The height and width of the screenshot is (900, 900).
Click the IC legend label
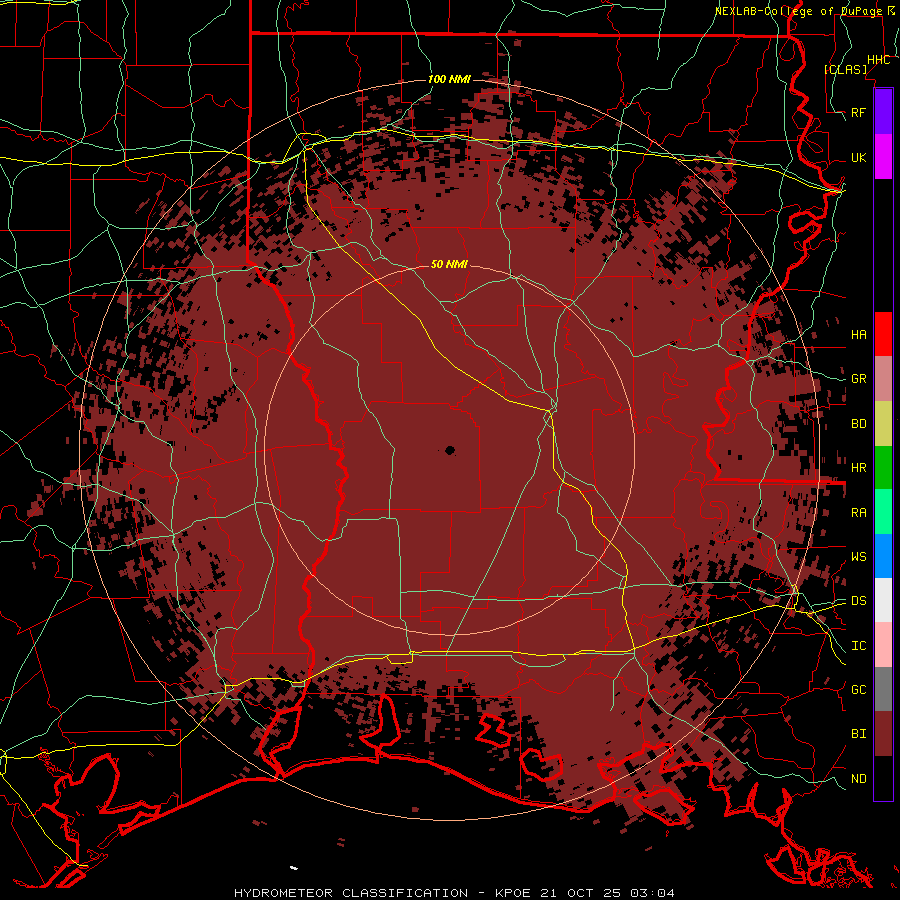tap(859, 646)
